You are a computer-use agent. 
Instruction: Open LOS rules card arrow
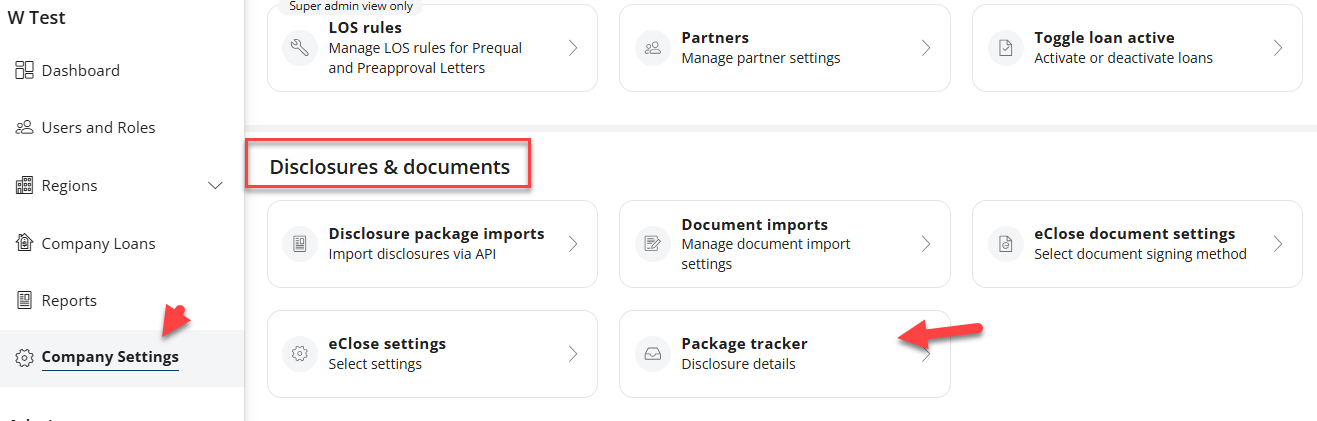point(573,48)
